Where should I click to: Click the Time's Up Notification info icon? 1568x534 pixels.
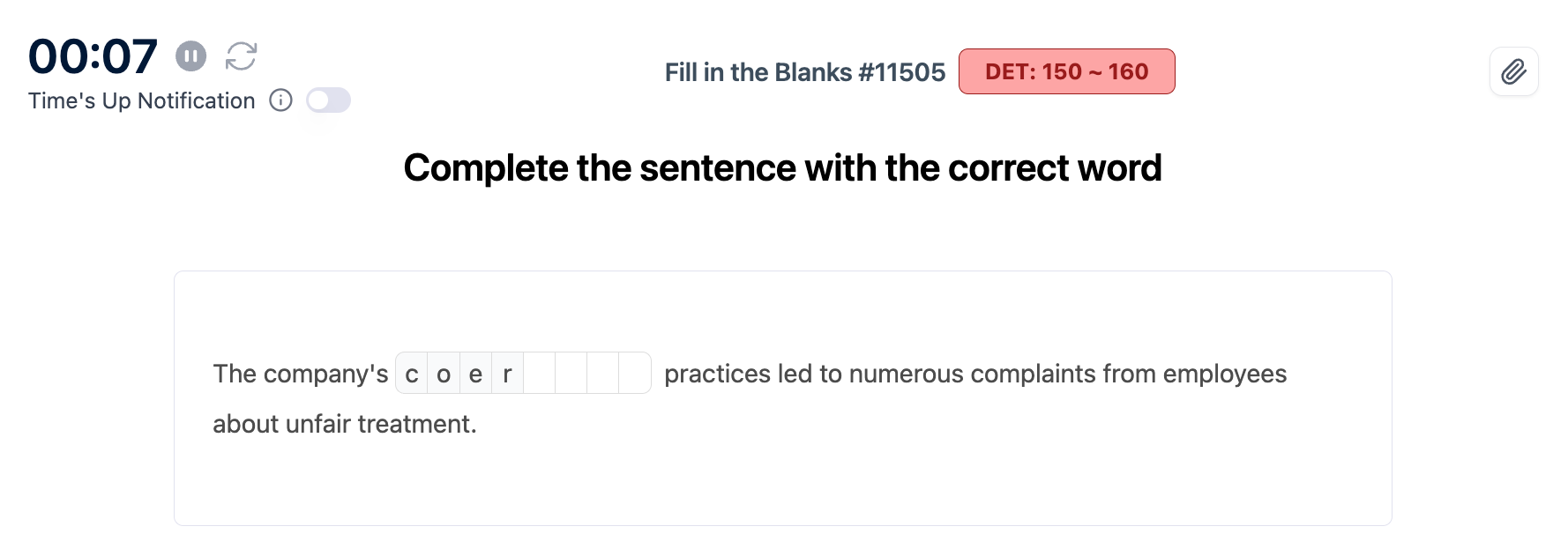point(280,100)
